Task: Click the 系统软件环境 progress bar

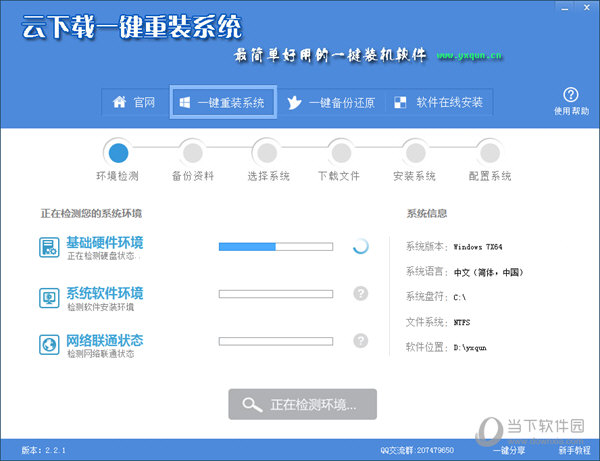Action: click(276, 294)
